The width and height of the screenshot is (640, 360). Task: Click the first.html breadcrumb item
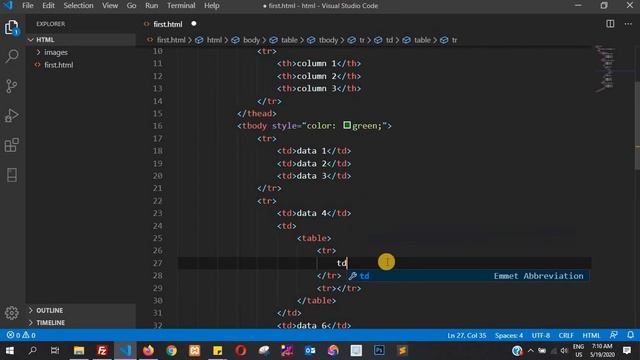pyautogui.click(x=171, y=40)
